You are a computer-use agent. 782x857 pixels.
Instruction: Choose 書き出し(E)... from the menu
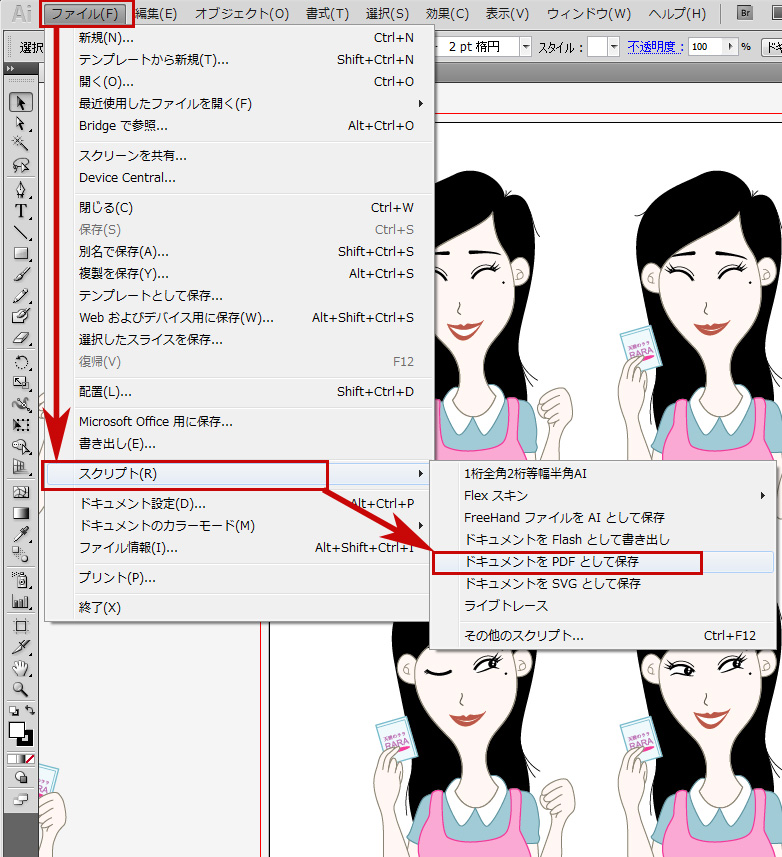coord(239,444)
